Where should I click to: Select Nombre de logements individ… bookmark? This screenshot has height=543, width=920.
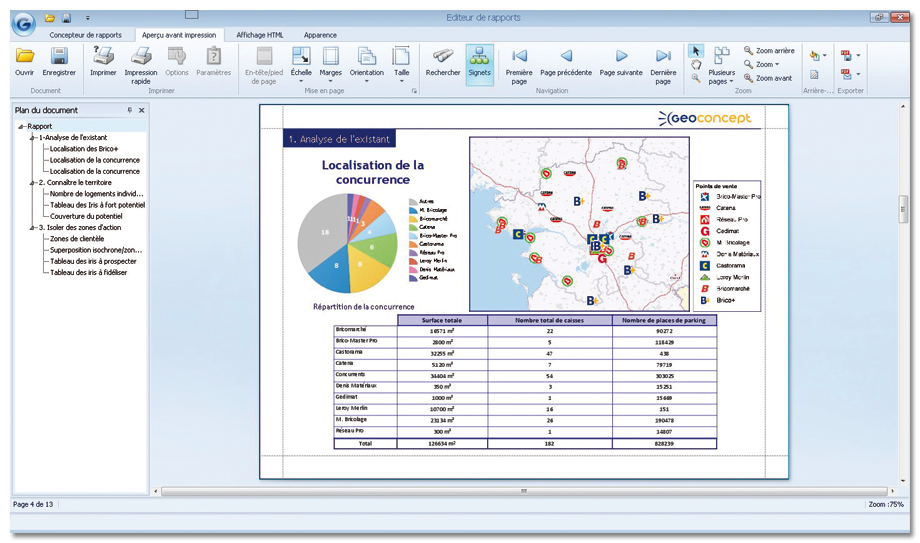click(x=97, y=194)
